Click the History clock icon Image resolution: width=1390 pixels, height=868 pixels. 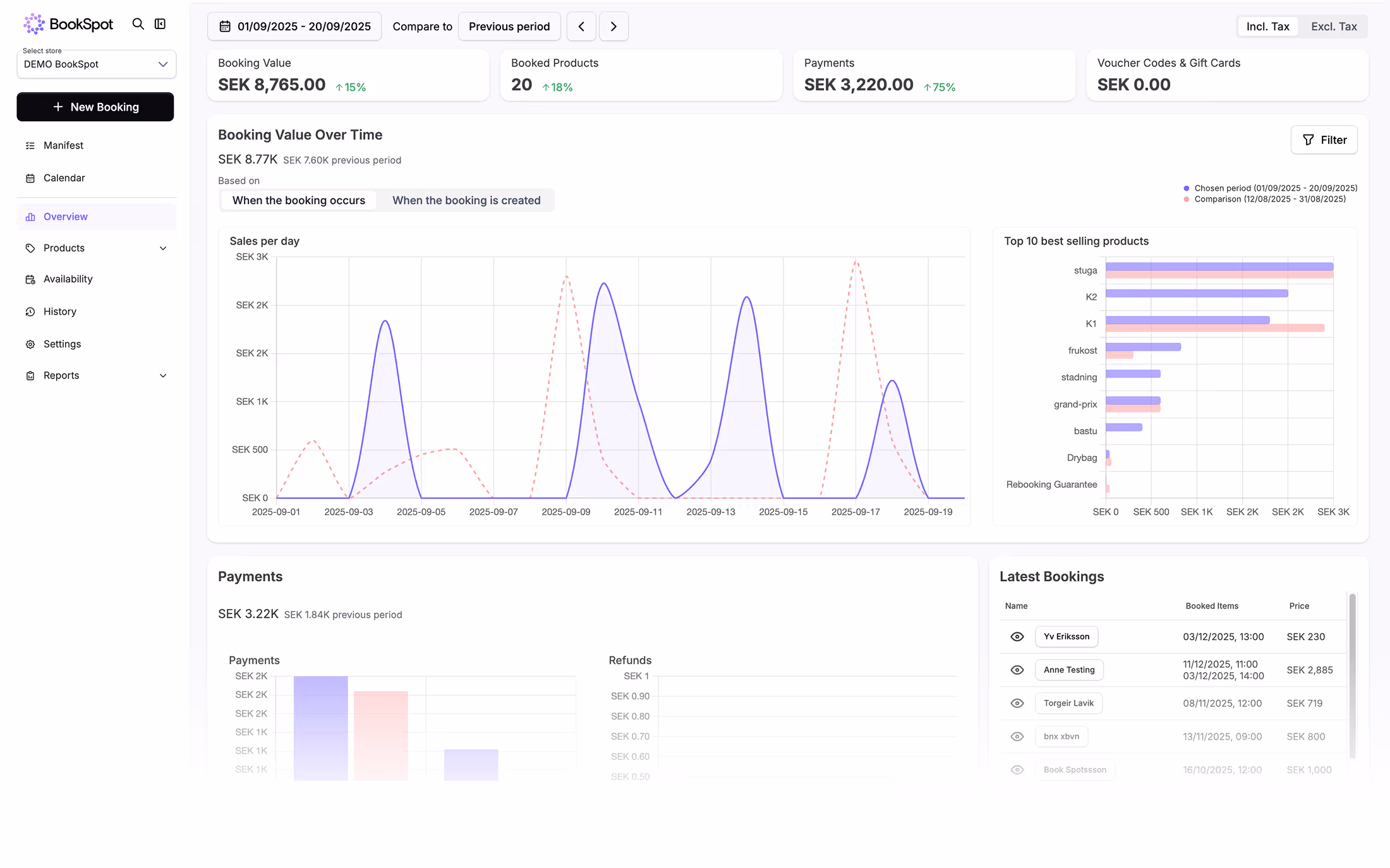[30, 311]
